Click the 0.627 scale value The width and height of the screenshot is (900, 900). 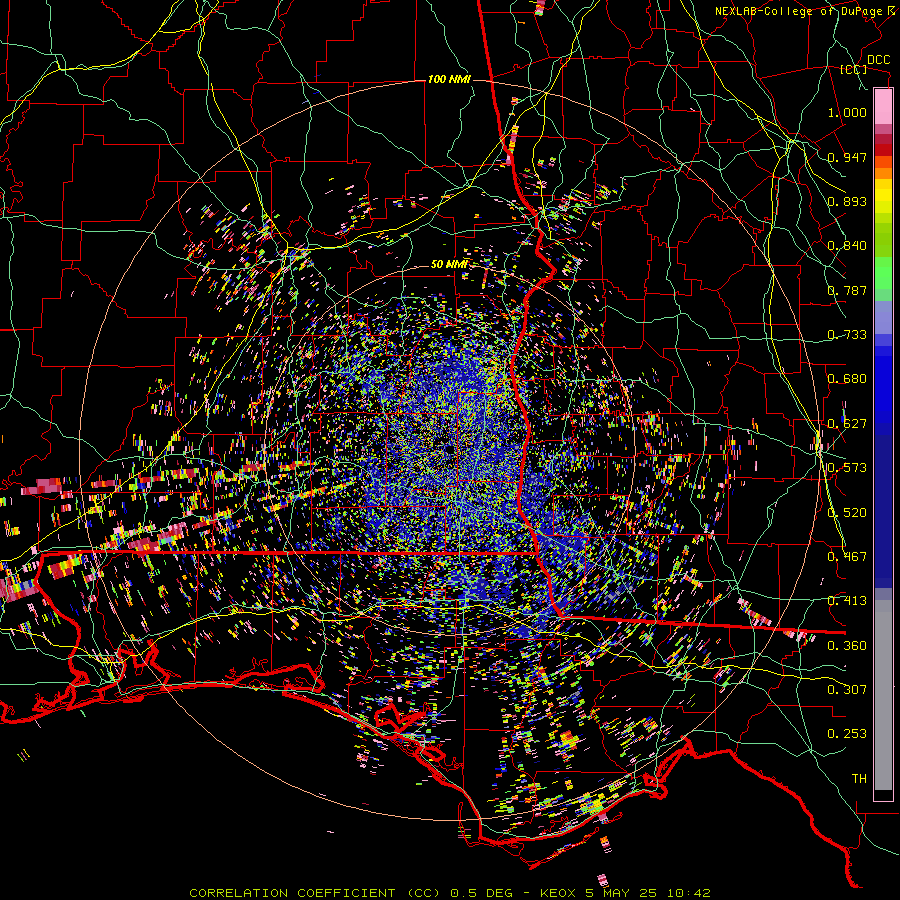tap(847, 424)
